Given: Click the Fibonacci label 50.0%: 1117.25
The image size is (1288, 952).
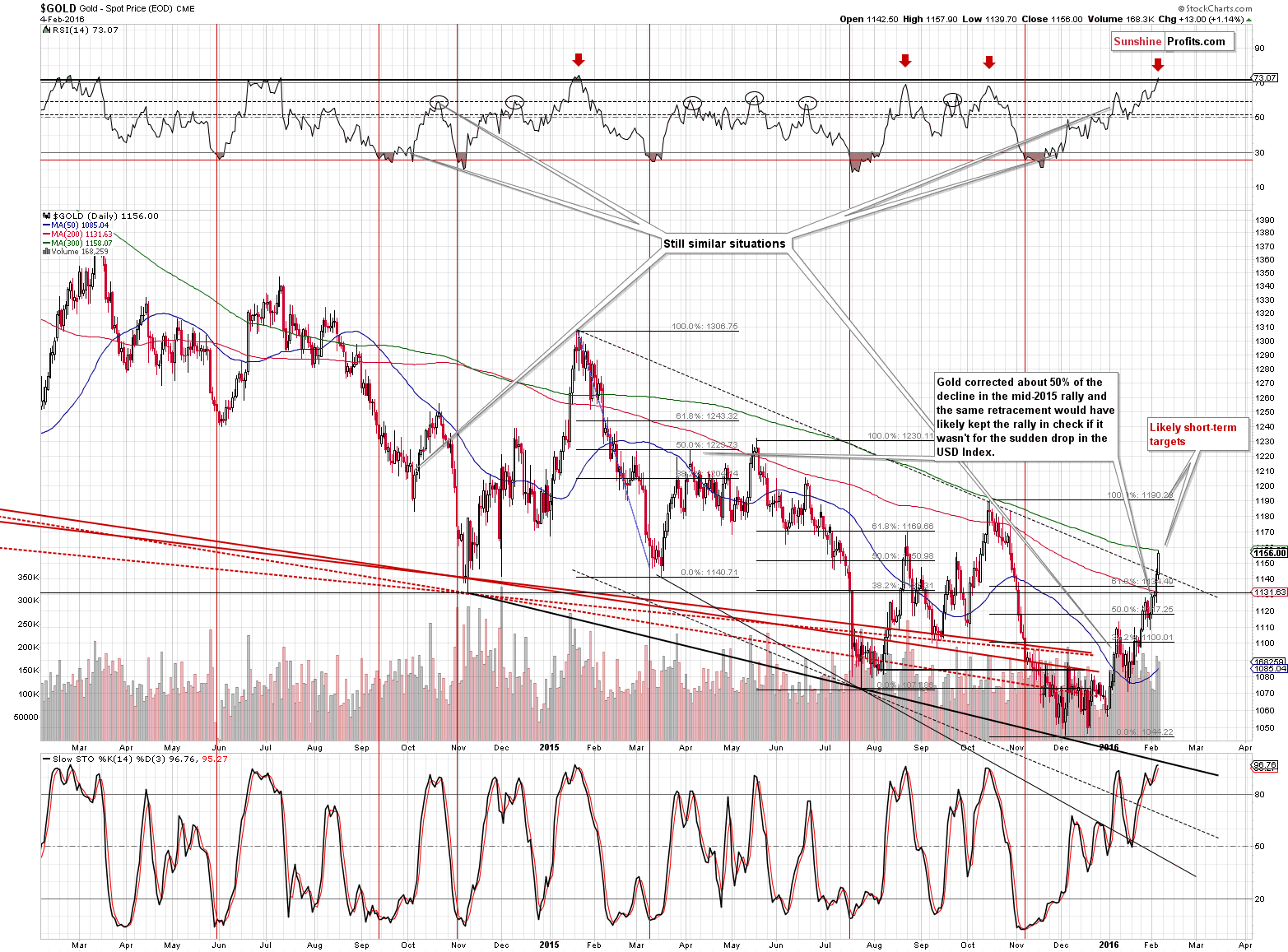Looking at the screenshot, I should tap(1142, 610).
